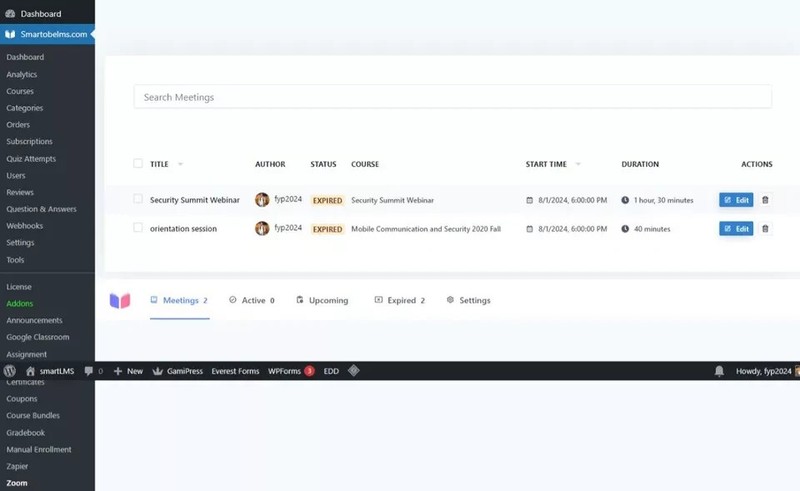Edit the orientation session meeting
This screenshot has height=491, width=800.
tap(736, 229)
